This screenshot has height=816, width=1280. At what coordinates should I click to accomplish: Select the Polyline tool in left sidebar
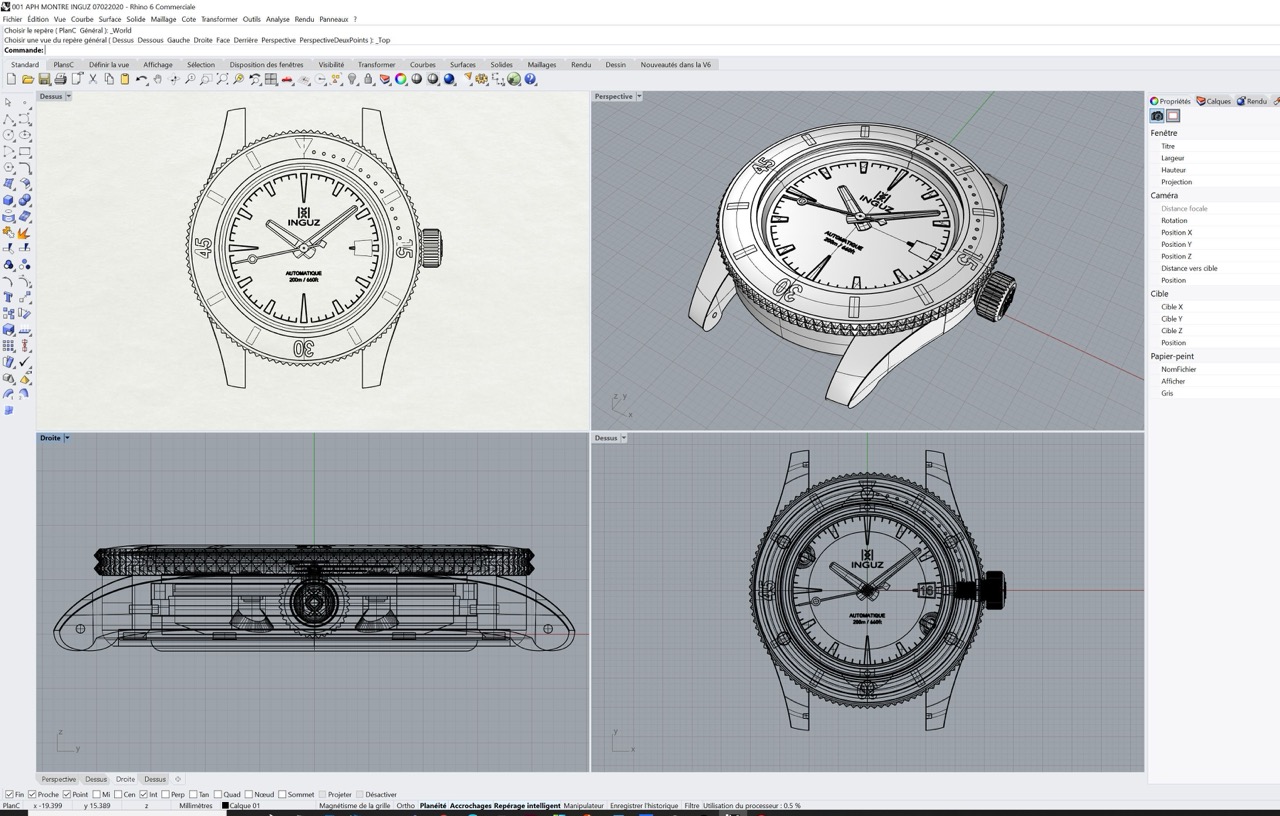8,119
